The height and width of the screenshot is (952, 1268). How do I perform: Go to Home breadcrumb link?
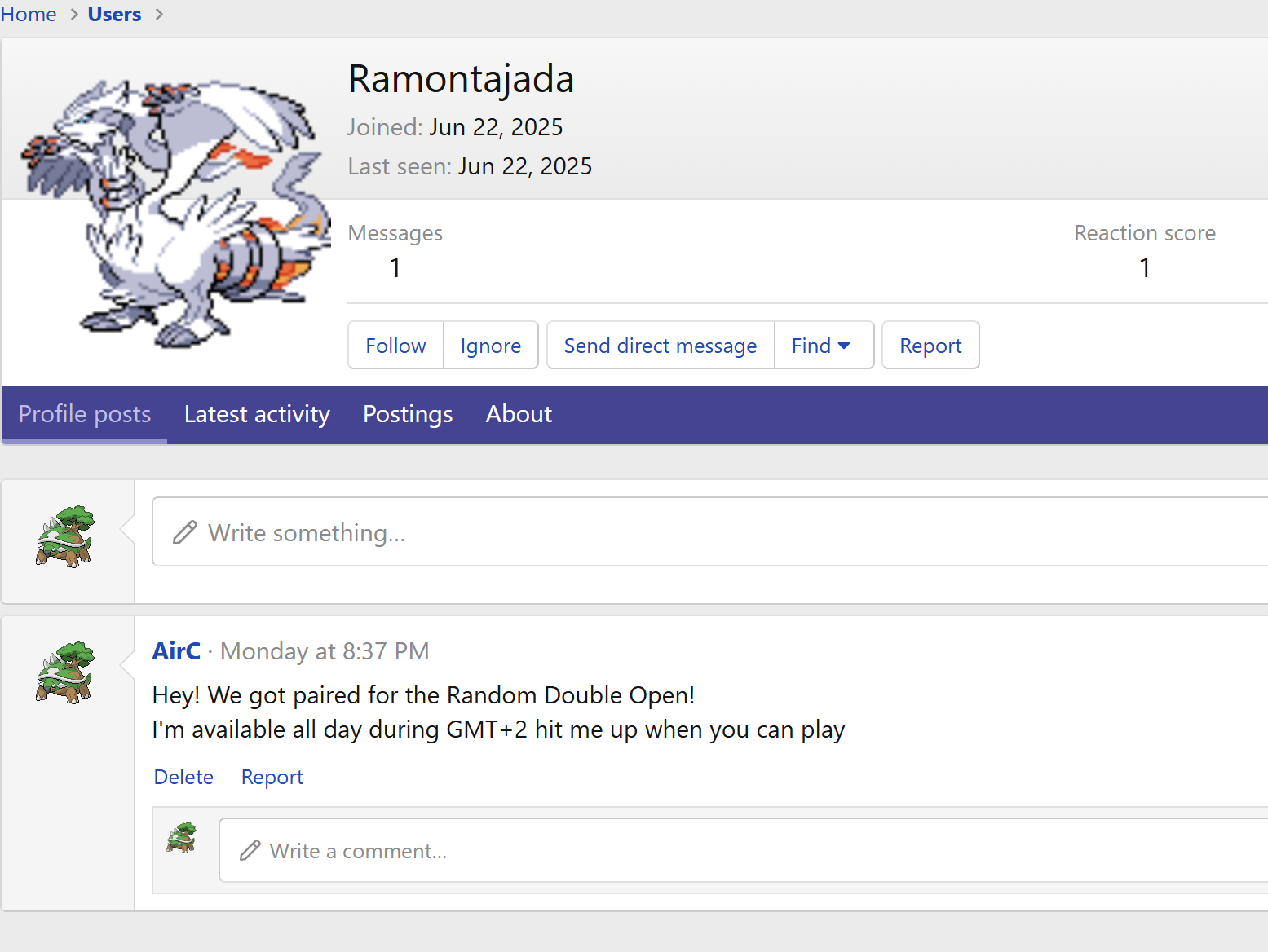(x=29, y=15)
